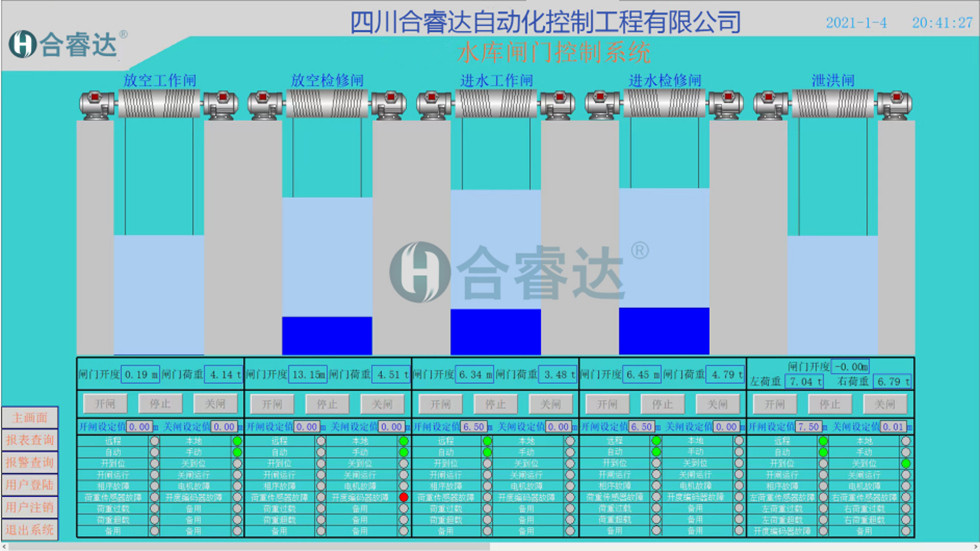Click the 2021-1-4 date in the header
This screenshot has width=980, height=551.
pos(856,23)
